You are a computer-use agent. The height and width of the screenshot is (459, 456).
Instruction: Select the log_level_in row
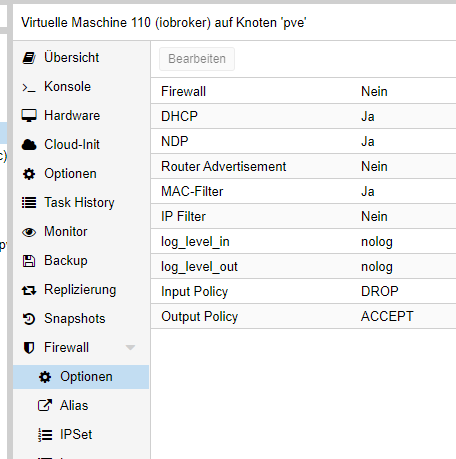(x=303, y=241)
